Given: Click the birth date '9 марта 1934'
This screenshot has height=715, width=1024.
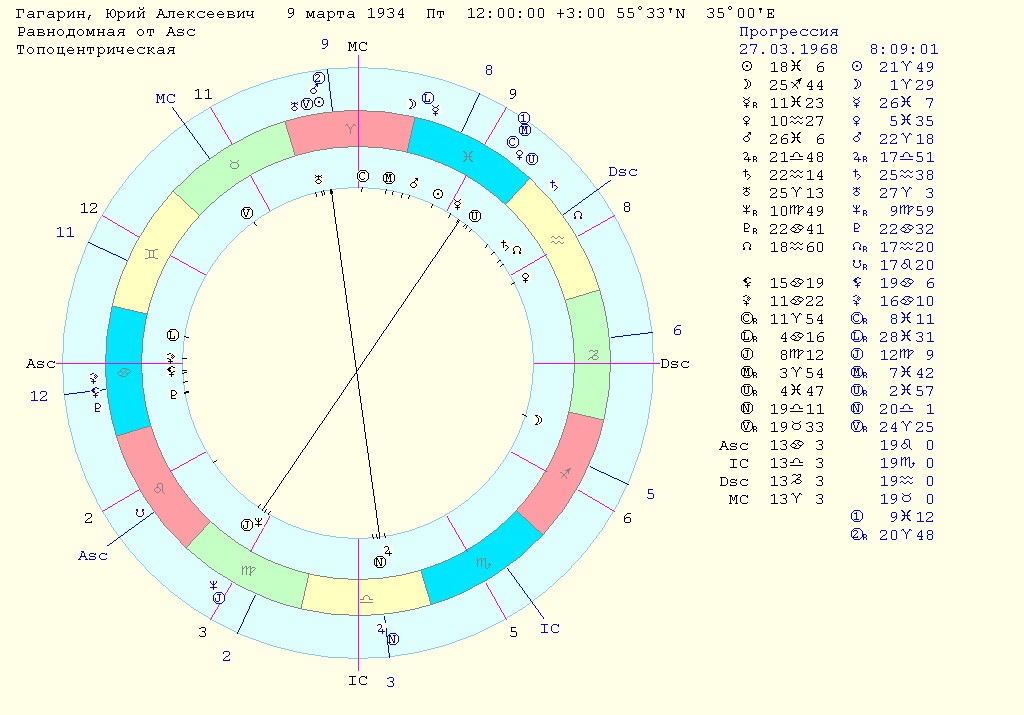Looking at the screenshot, I should tap(346, 14).
